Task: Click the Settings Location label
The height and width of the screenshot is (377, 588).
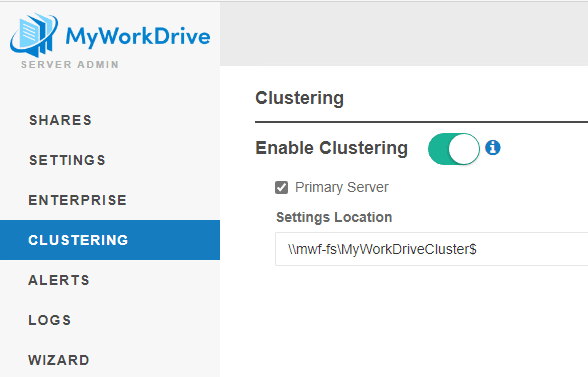Action: pyautogui.click(x=334, y=217)
